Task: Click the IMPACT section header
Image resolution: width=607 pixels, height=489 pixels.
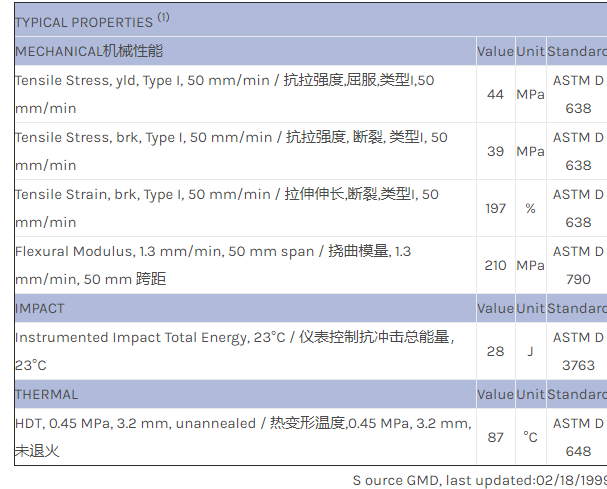Action: pyautogui.click(x=40, y=308)
